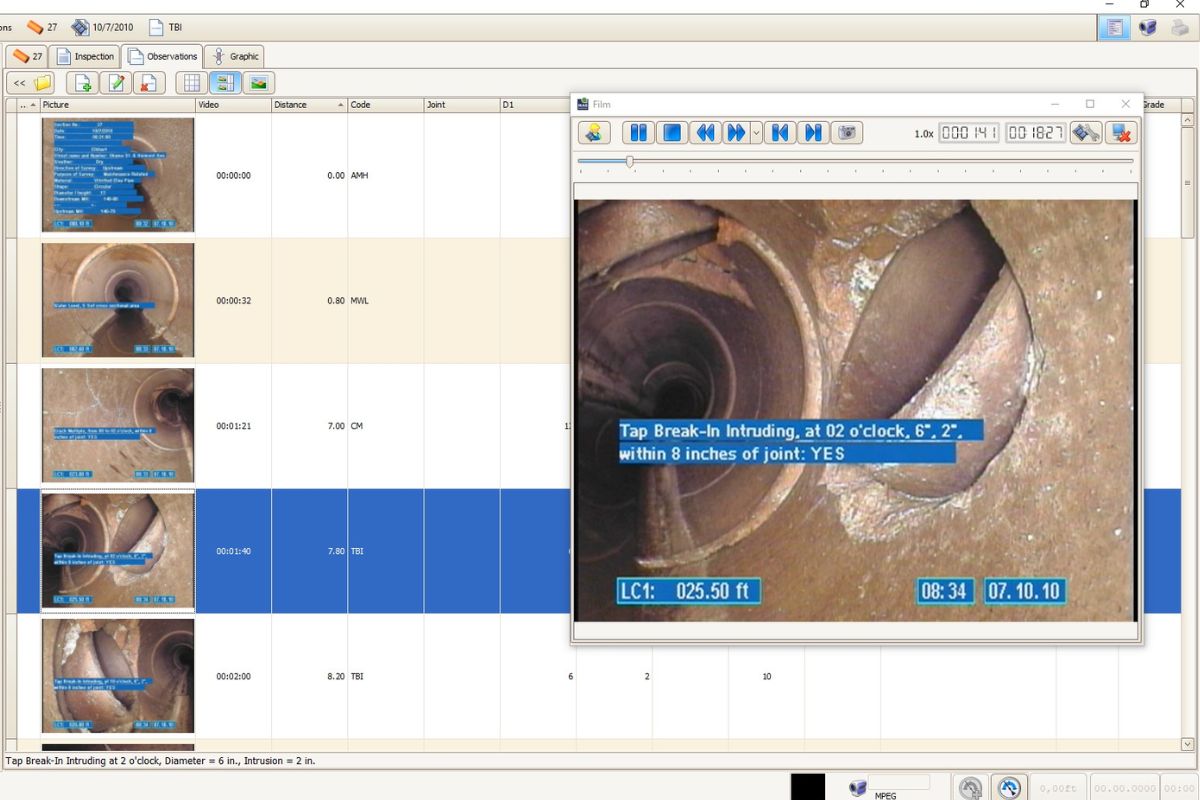Click the MWL code cell
The image size is (1200, 800).
pos(385,301)
